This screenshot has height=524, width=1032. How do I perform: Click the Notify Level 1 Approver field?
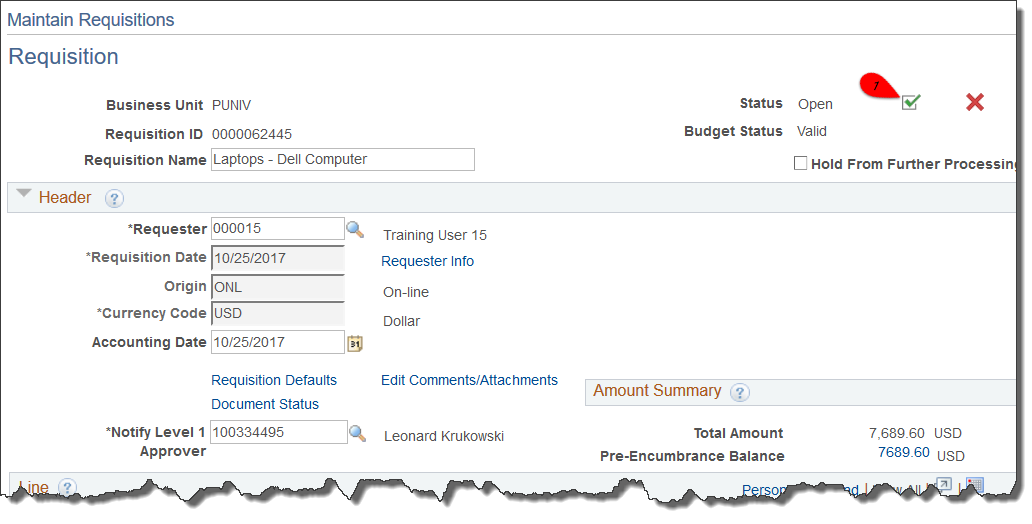coord(278,432)
